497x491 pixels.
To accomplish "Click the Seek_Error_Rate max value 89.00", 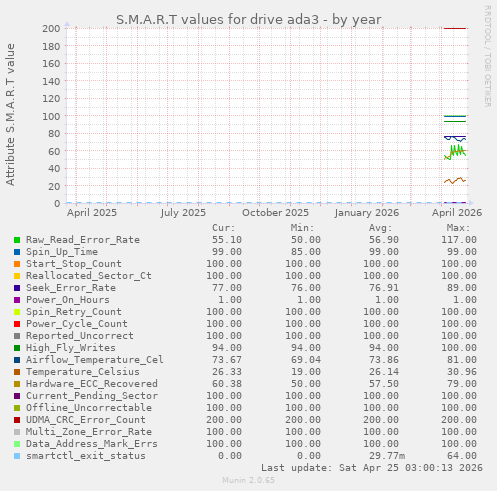I will tap(462, 288).
